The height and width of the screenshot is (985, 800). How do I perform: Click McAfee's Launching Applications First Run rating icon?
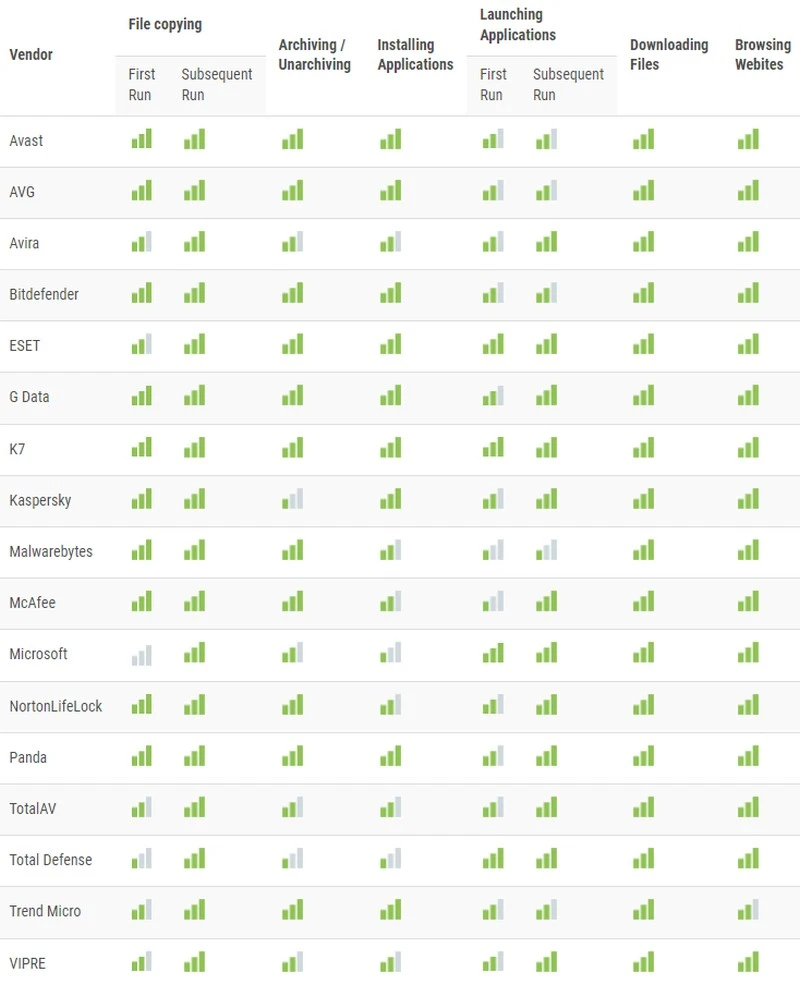(x=492, y=603)
